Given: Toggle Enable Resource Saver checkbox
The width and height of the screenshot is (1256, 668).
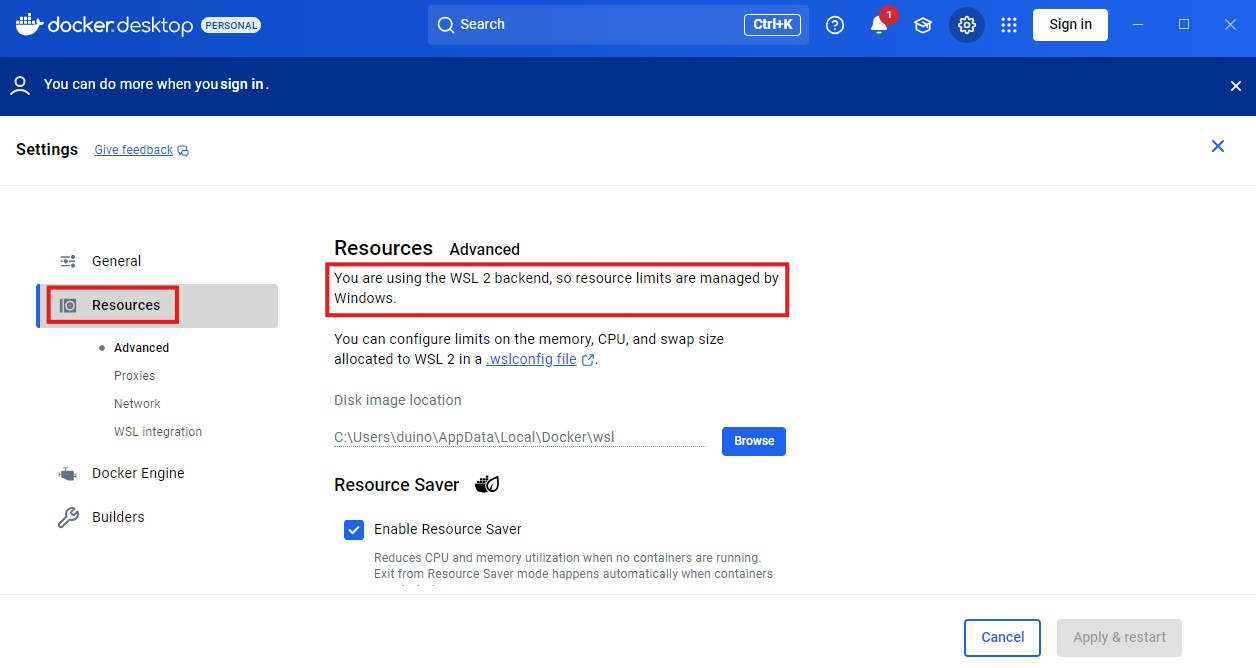Looking at the screenshot, I should coord(354,529).
